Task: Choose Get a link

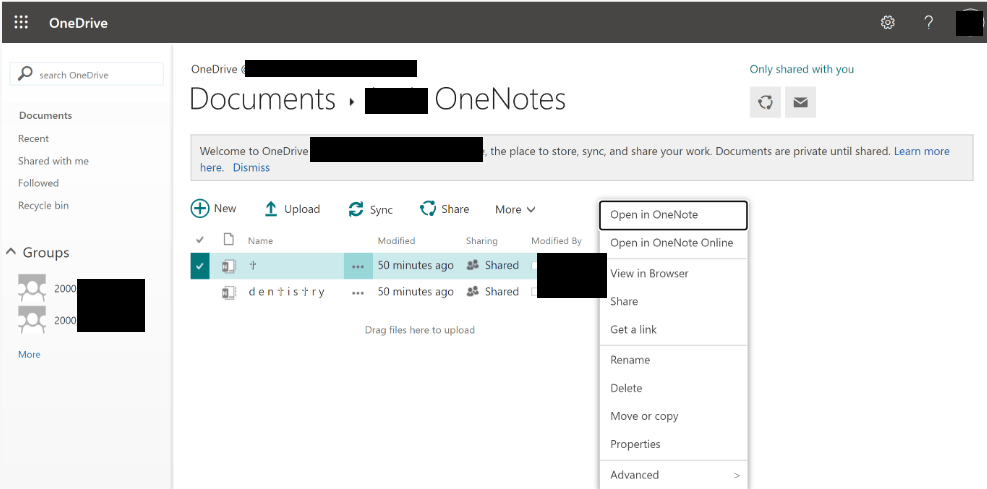Action: coord(674,329)
